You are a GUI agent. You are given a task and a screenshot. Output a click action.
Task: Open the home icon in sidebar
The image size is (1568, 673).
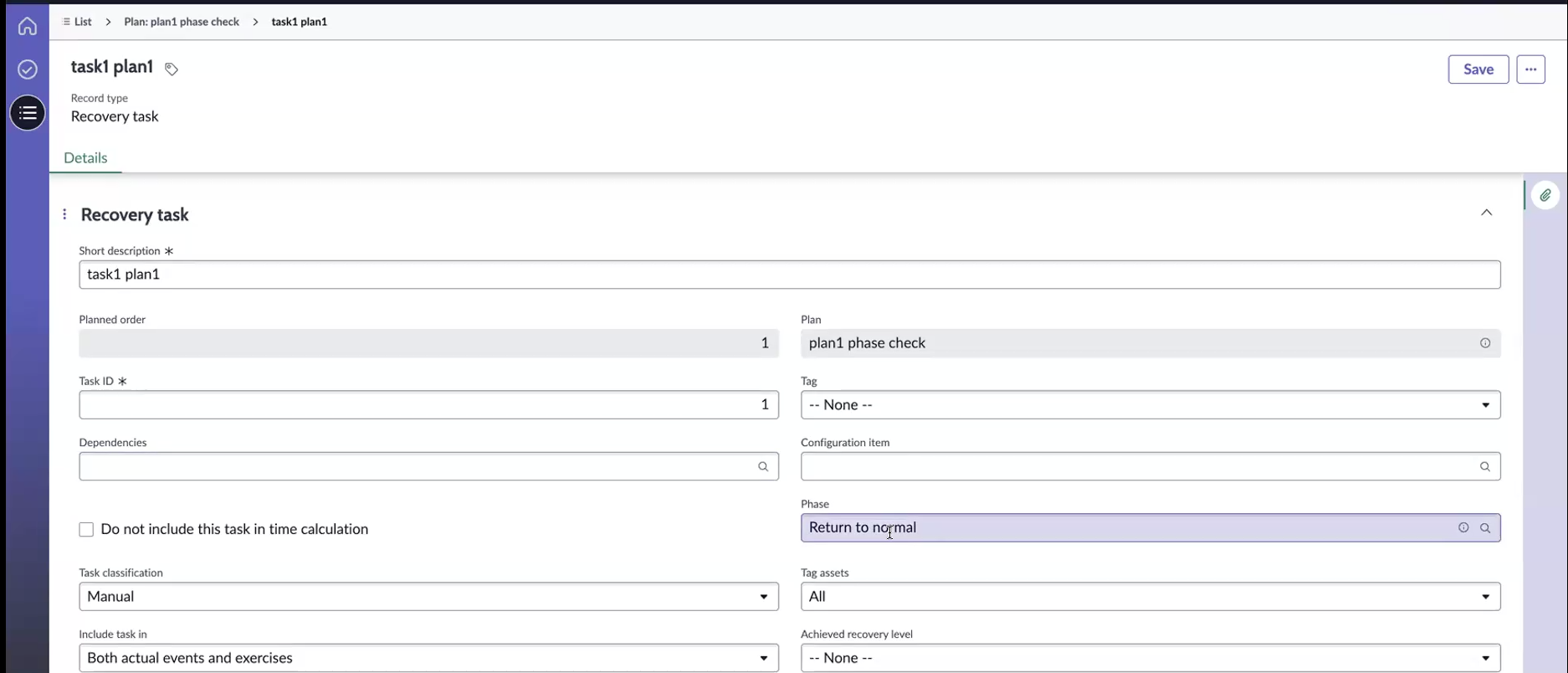coord(28,26)
